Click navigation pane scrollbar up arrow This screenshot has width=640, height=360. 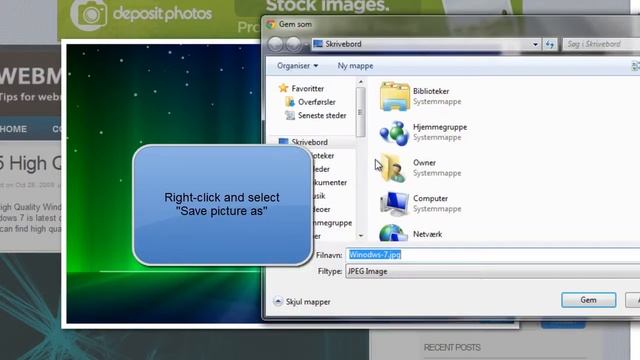pos(360,82)
